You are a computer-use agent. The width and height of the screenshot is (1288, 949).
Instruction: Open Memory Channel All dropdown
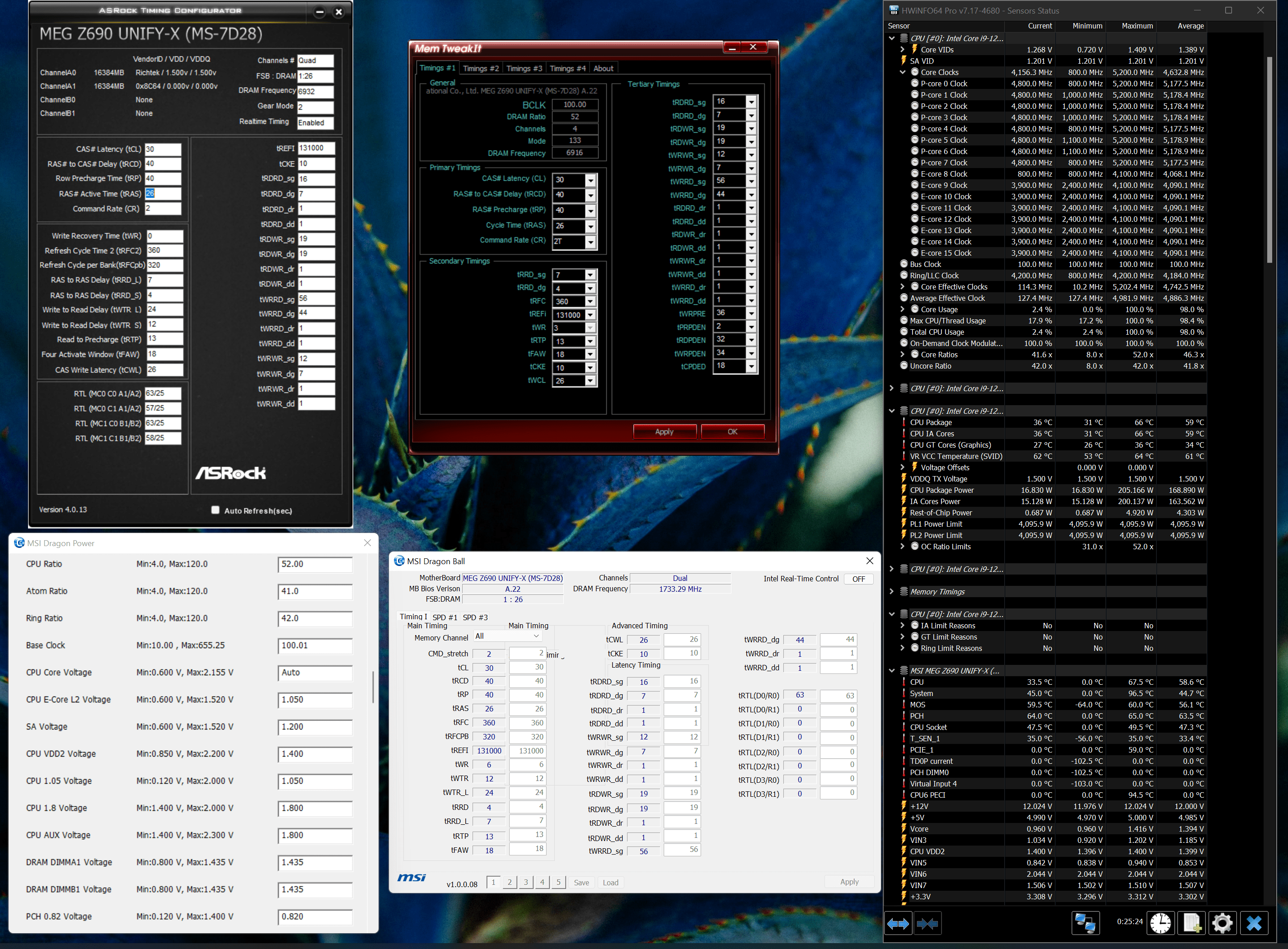pyautogui.click(x=507, y=636)
